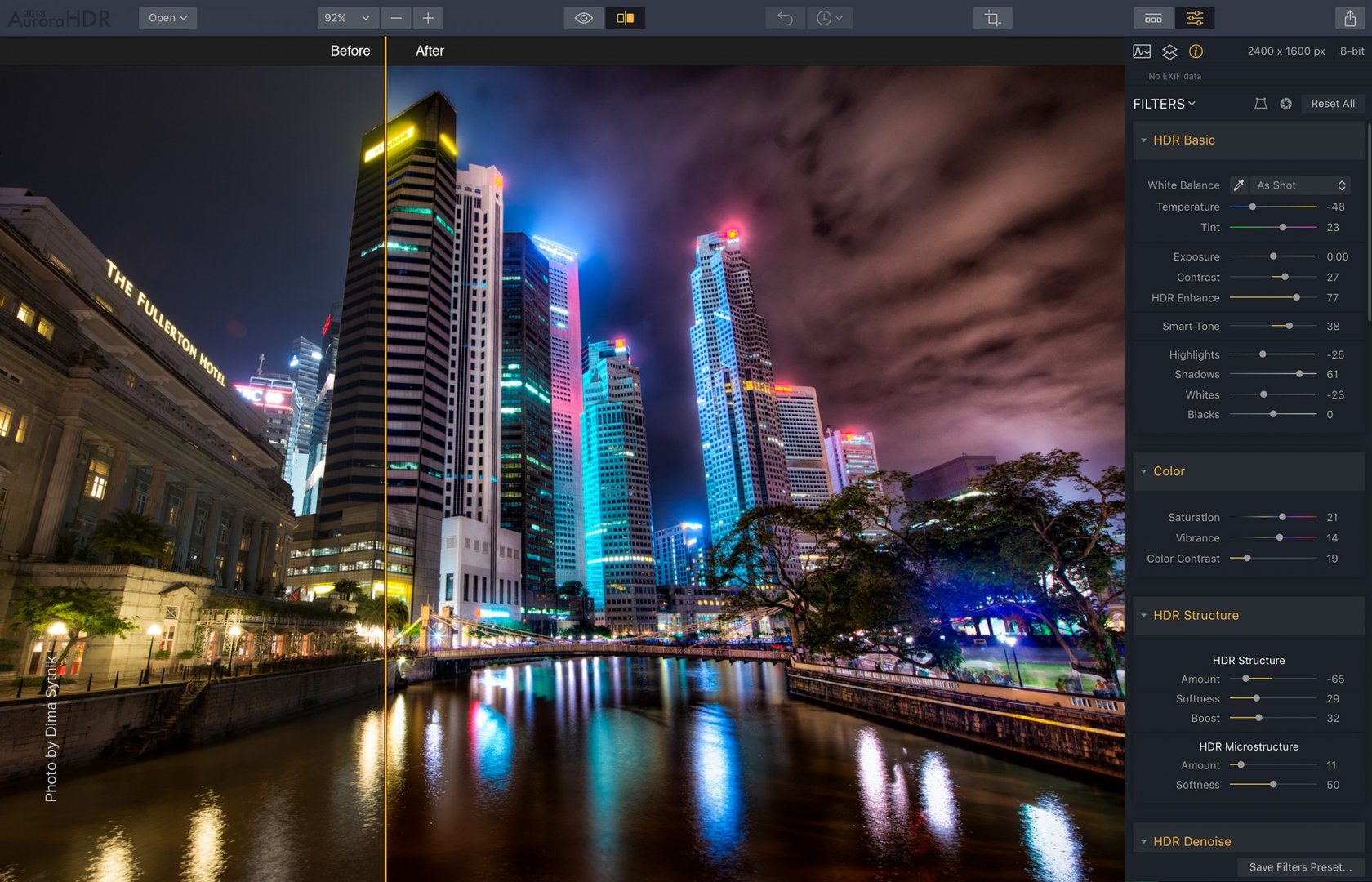
Task: Toggle the filters sidebar panel
Action: tap(1194, 18)
